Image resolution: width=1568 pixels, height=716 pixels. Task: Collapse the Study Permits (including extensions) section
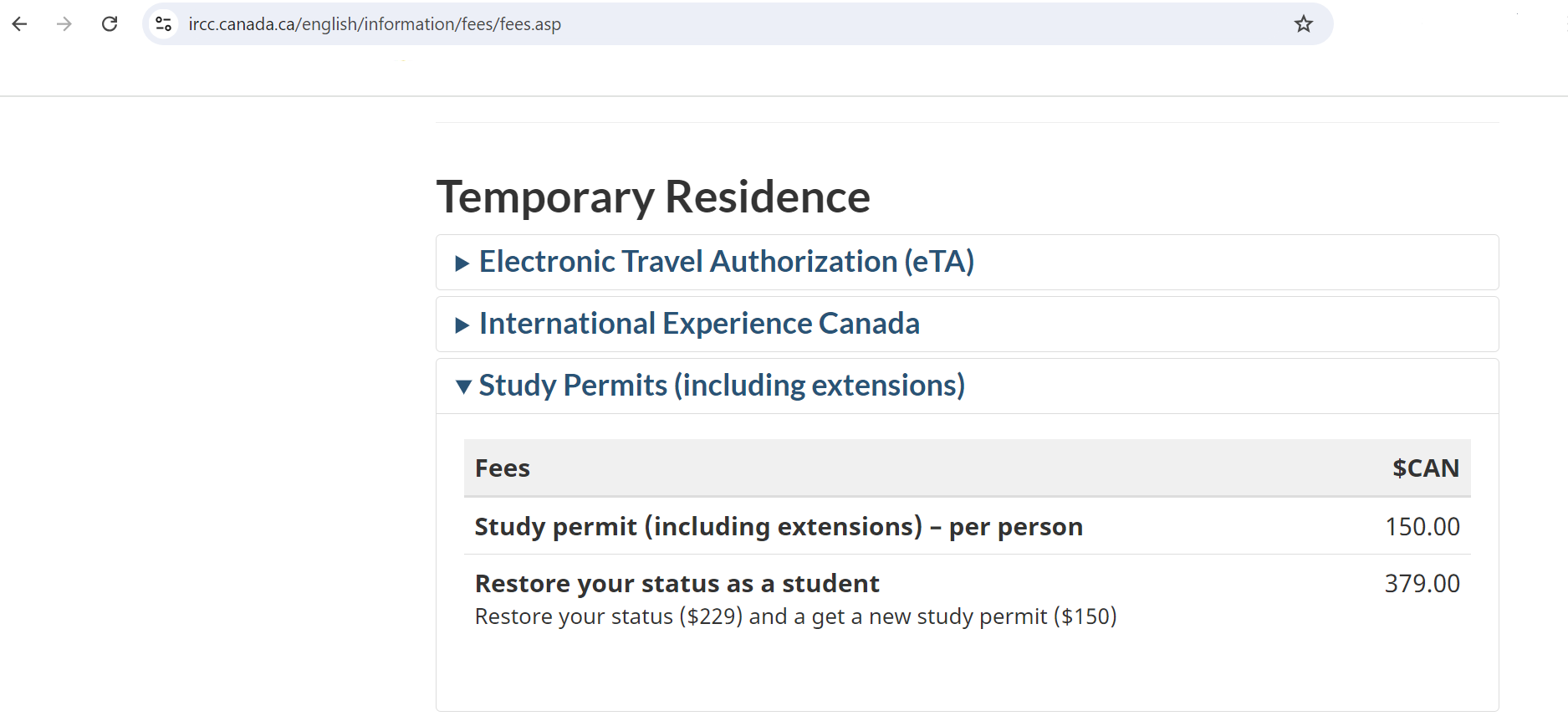tap(721, 386)
